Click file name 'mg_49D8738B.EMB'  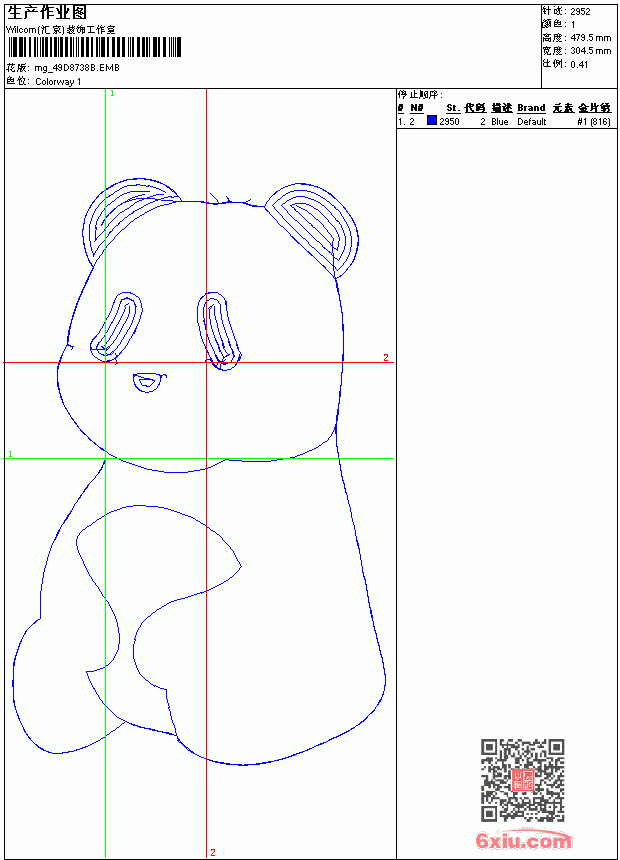[x=77, y=68]
